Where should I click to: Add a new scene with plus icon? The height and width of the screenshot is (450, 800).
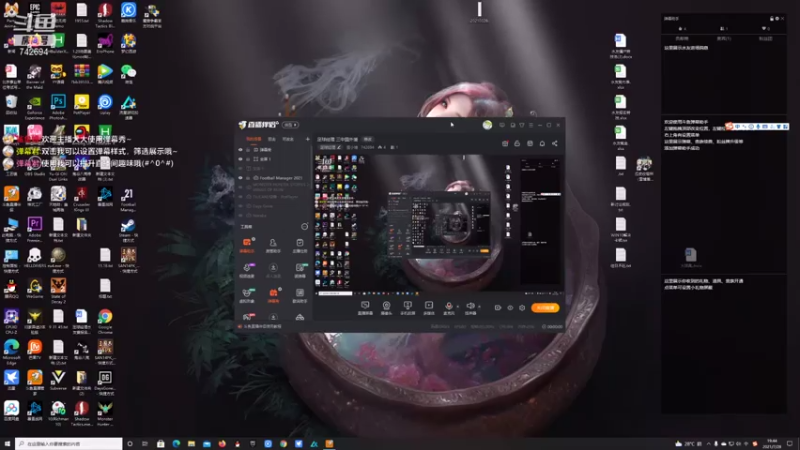pos(307,139)
